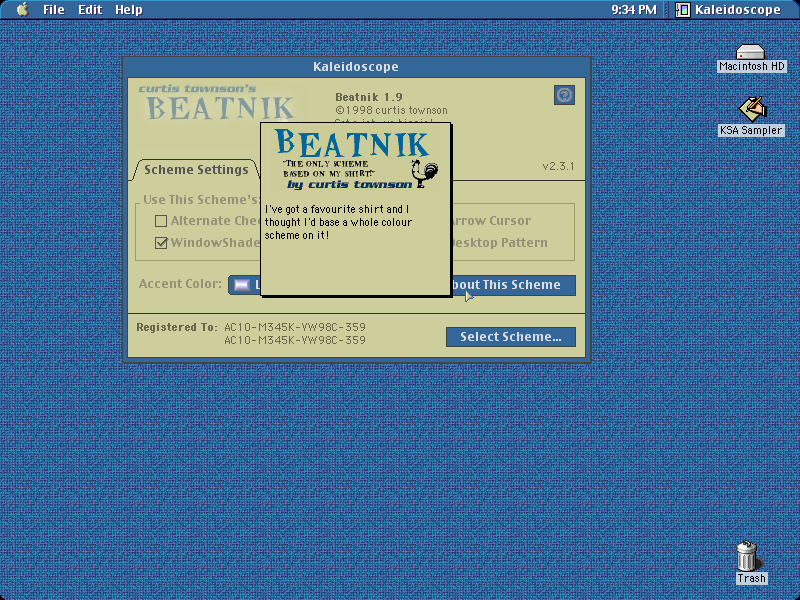The height and width of the screenshot is (600, 800).
Task: Open the Help menu
Action: pos(129,10)
